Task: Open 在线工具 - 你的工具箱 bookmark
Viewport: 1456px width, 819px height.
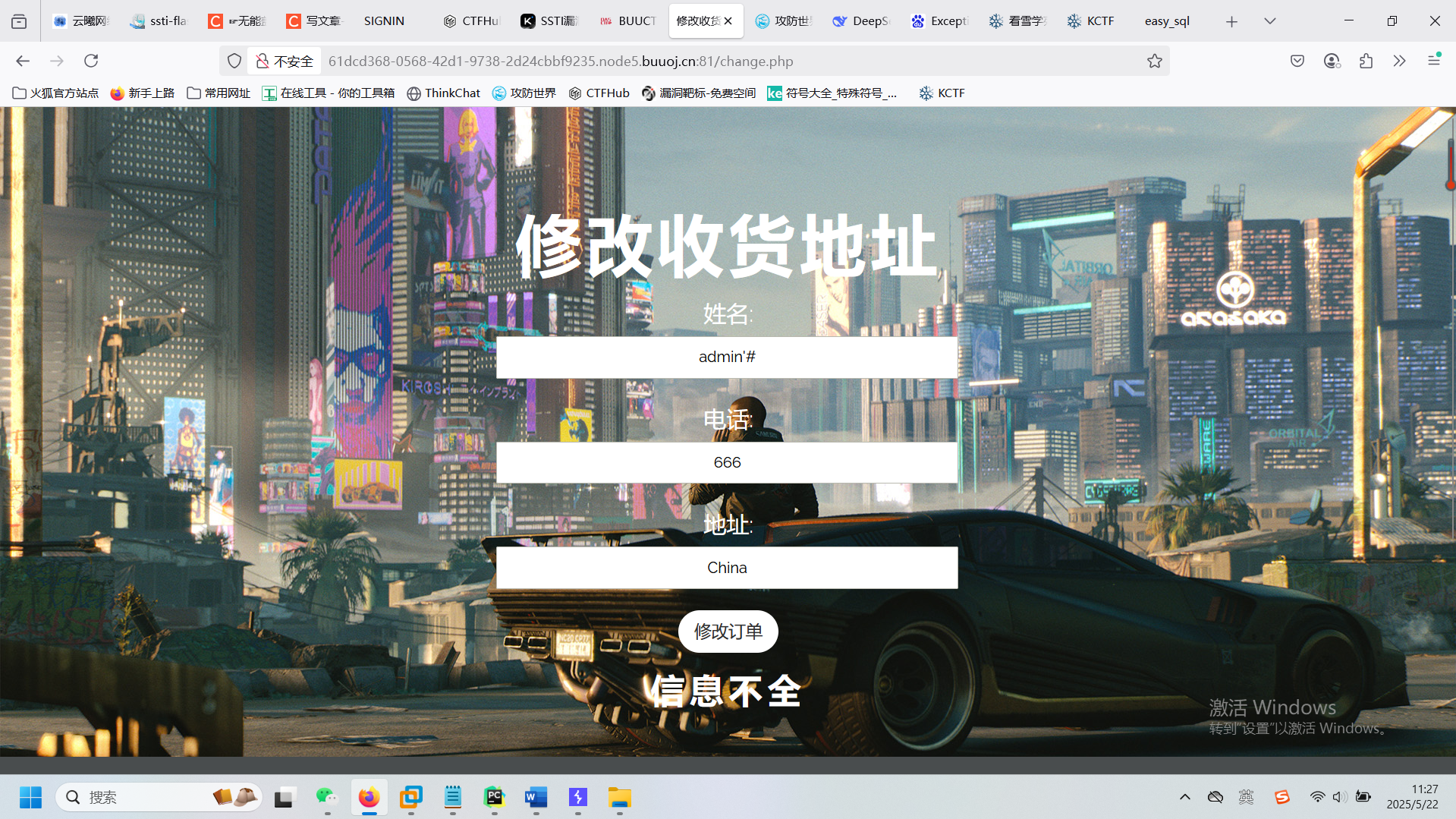Action: pyautogui.click(x=328, y=93)
